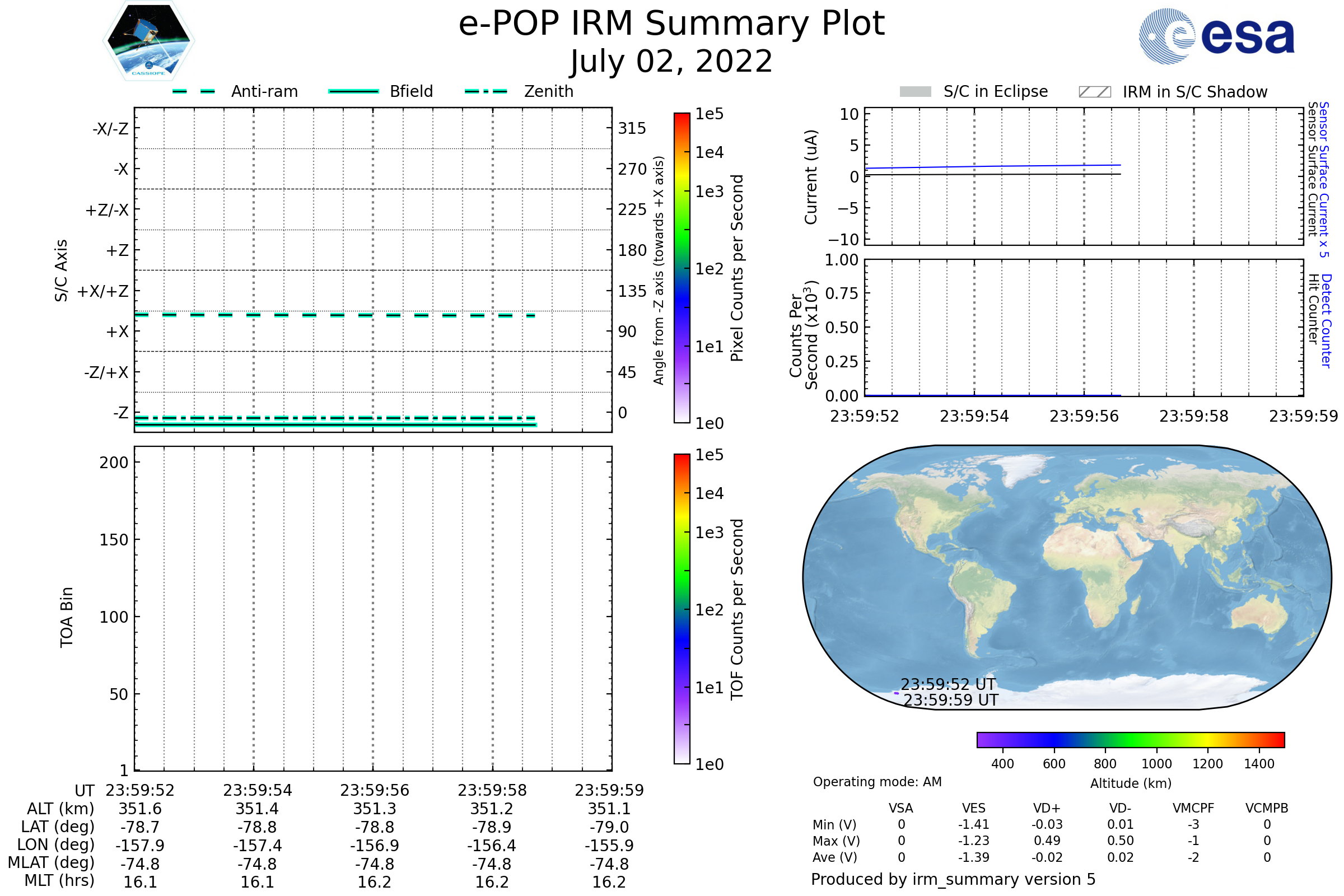Click the VES column header in voltage table
The image size is (1344, 896).
tap(973, 808)
